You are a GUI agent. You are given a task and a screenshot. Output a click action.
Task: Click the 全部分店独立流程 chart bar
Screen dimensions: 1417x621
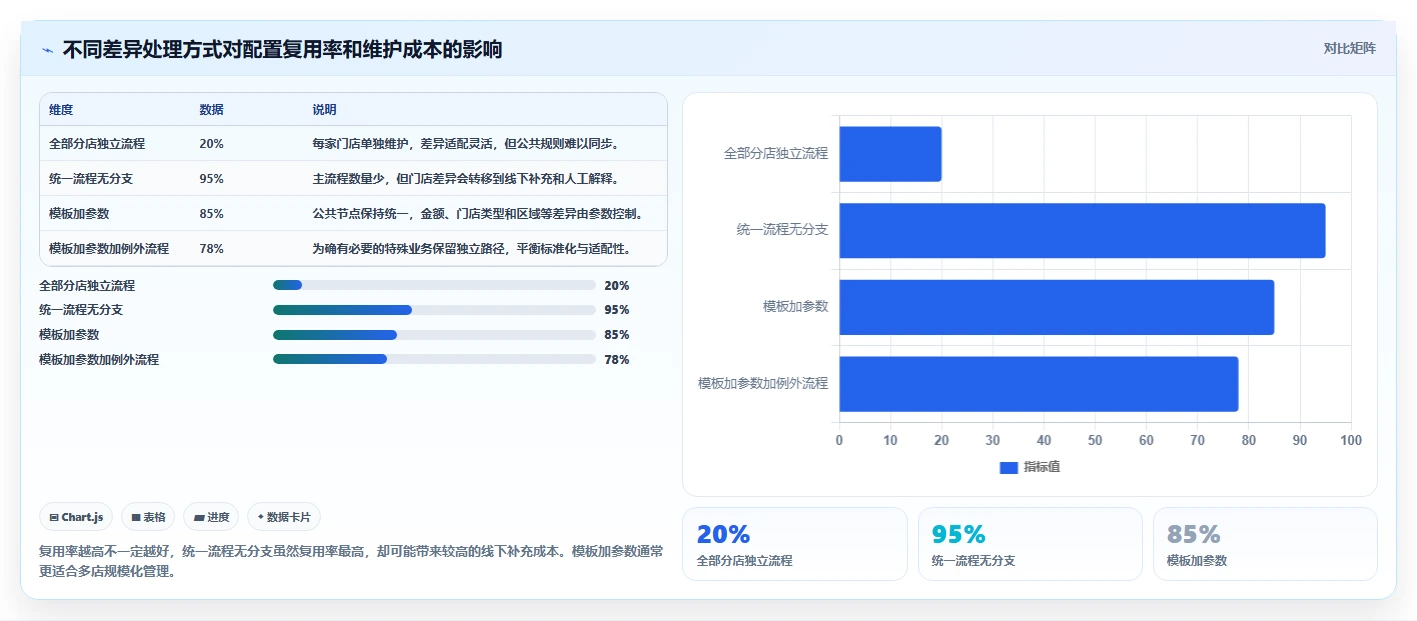point(890,154)
